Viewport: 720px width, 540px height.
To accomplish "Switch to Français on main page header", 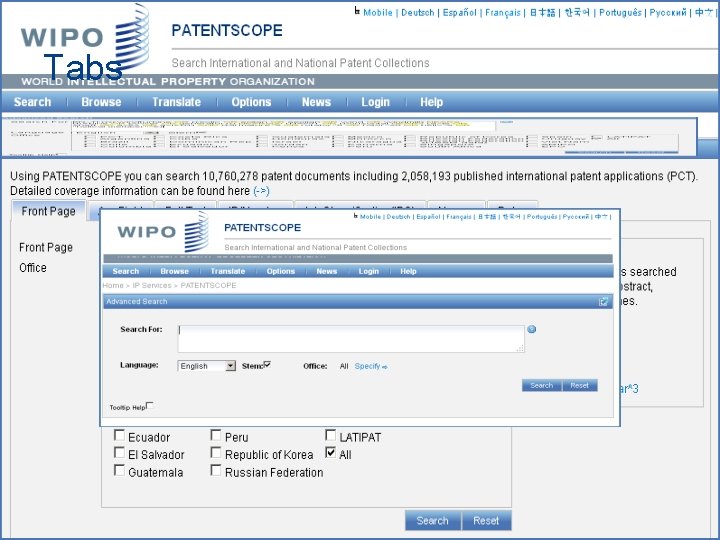I will click(503, 12).
